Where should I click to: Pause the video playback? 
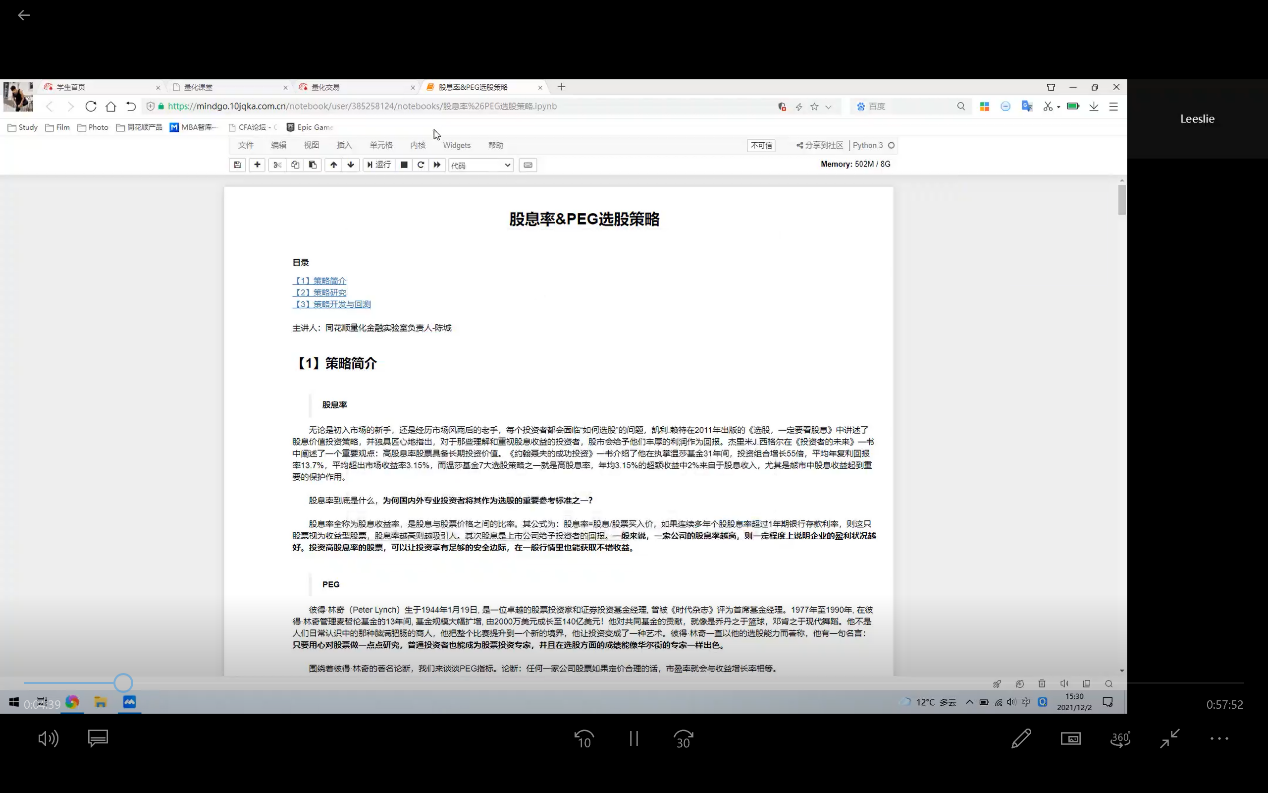point(633,739)
